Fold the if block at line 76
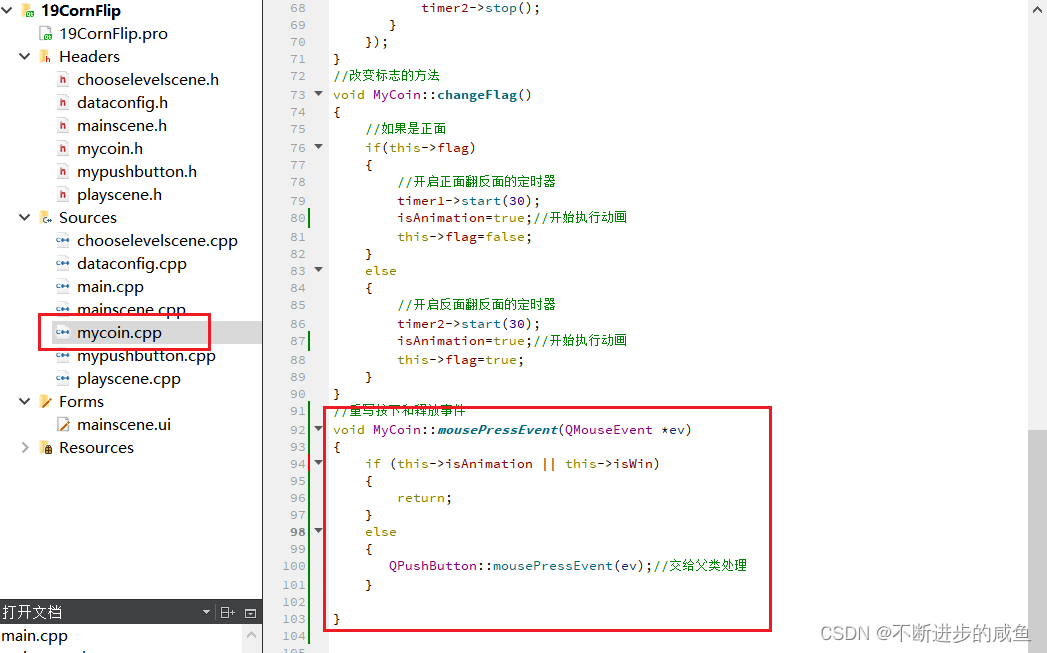 tap(319, 147)
